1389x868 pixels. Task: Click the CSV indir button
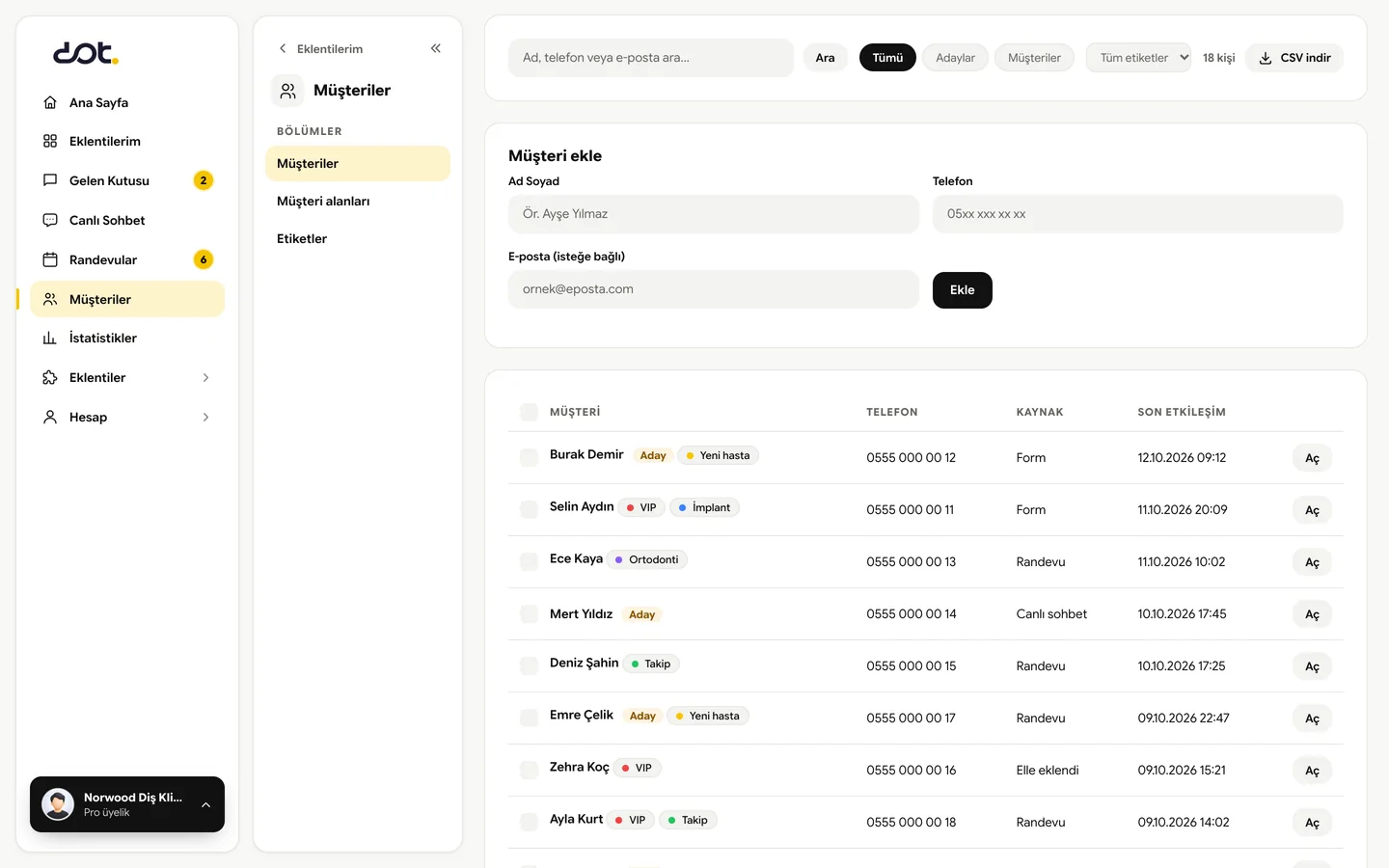coord(1294,58)
